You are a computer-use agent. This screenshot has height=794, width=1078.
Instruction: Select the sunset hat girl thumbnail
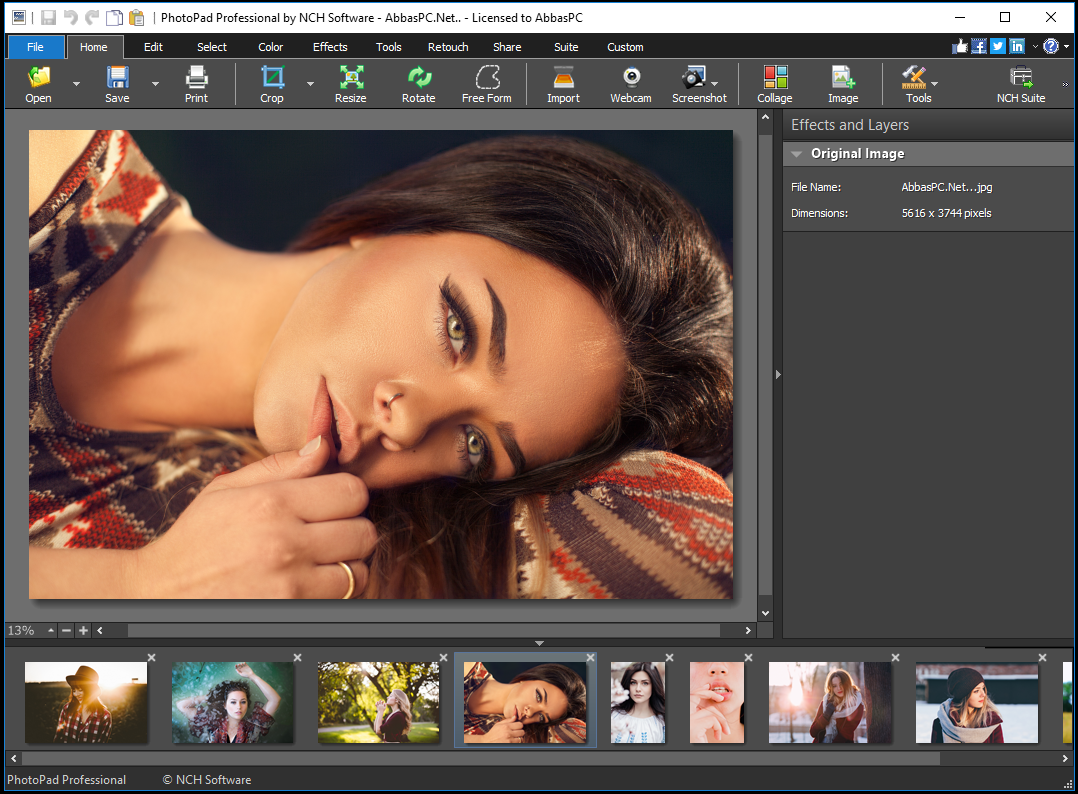pos(86,703)
